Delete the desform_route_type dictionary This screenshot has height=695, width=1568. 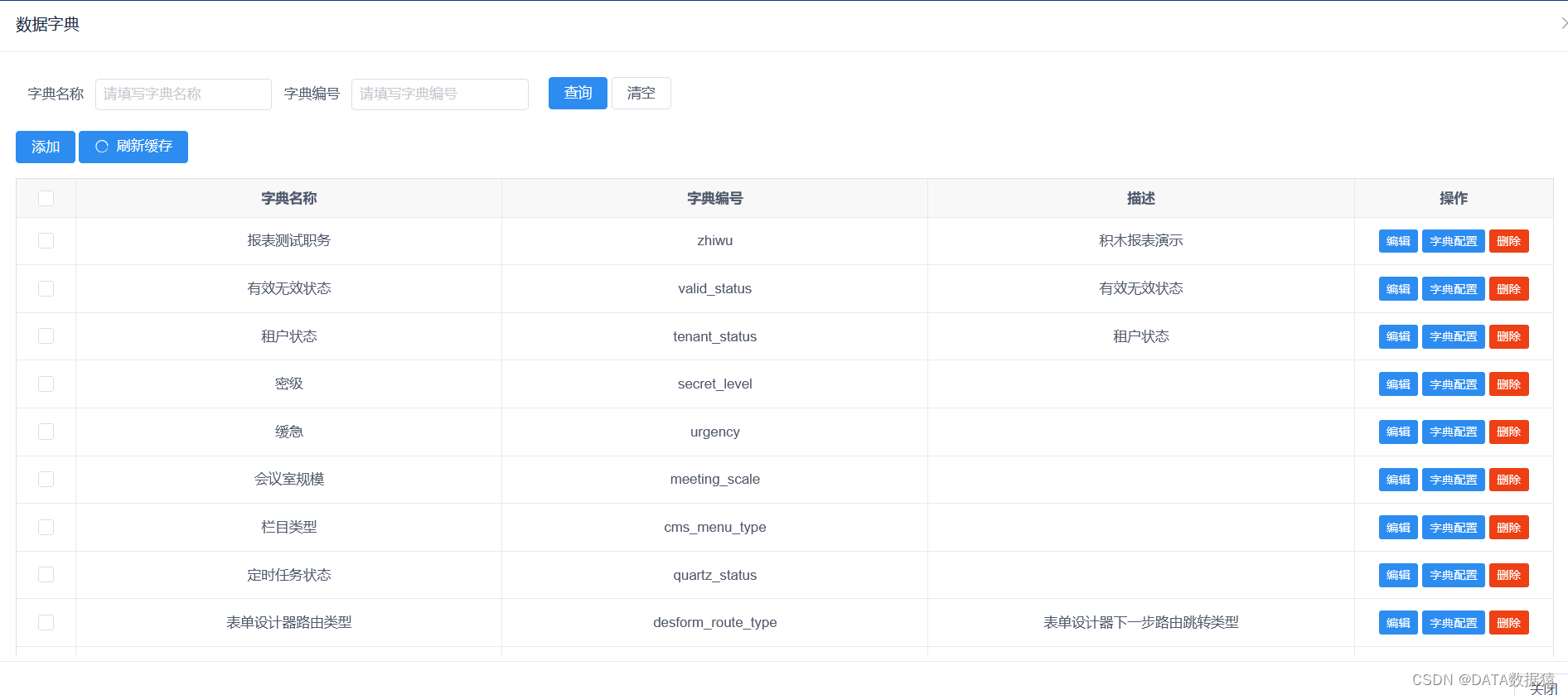pyautogui.click(x=1509, y=623)
